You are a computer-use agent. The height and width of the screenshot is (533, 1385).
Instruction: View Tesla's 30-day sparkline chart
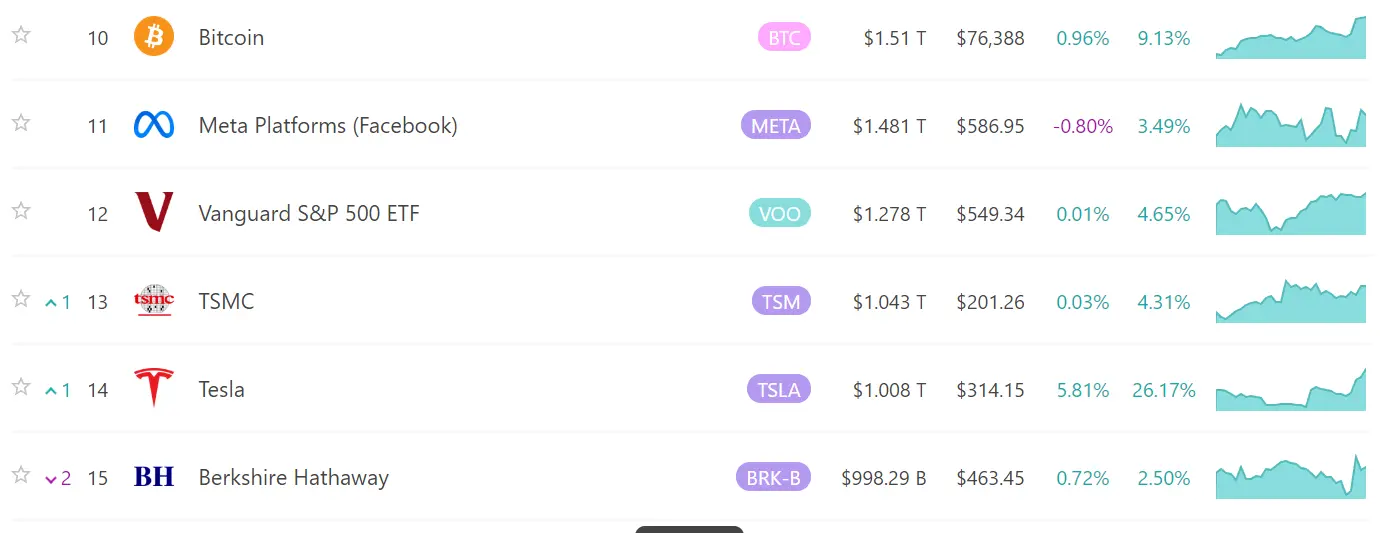tap(1290, 390)
